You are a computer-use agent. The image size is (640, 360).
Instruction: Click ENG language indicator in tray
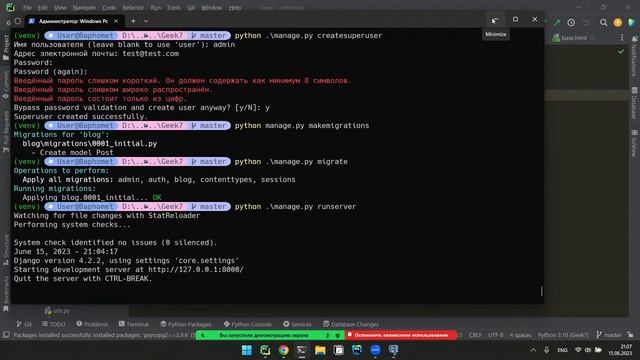point(562,350)
